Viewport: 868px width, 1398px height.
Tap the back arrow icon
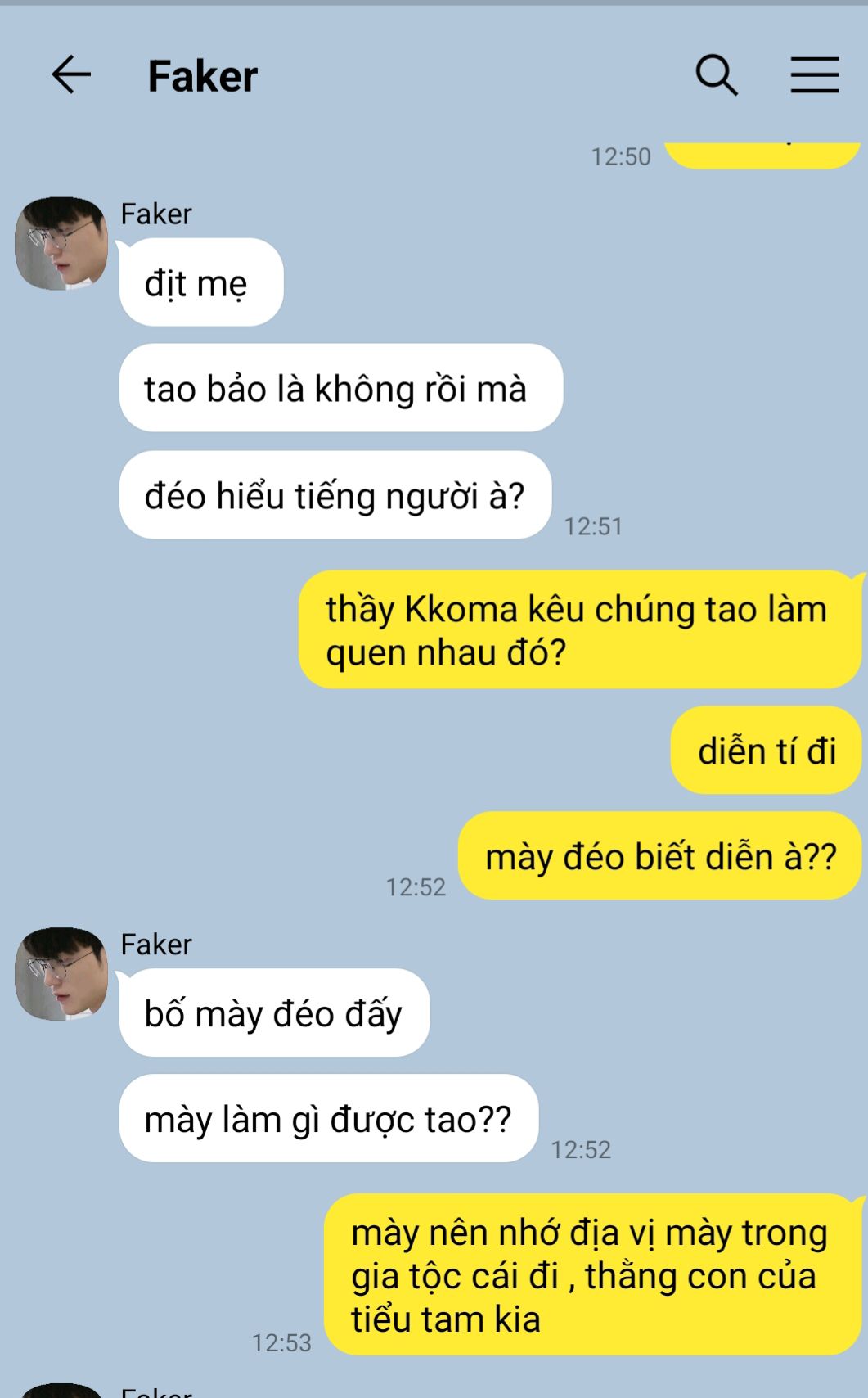click(71, 75)
